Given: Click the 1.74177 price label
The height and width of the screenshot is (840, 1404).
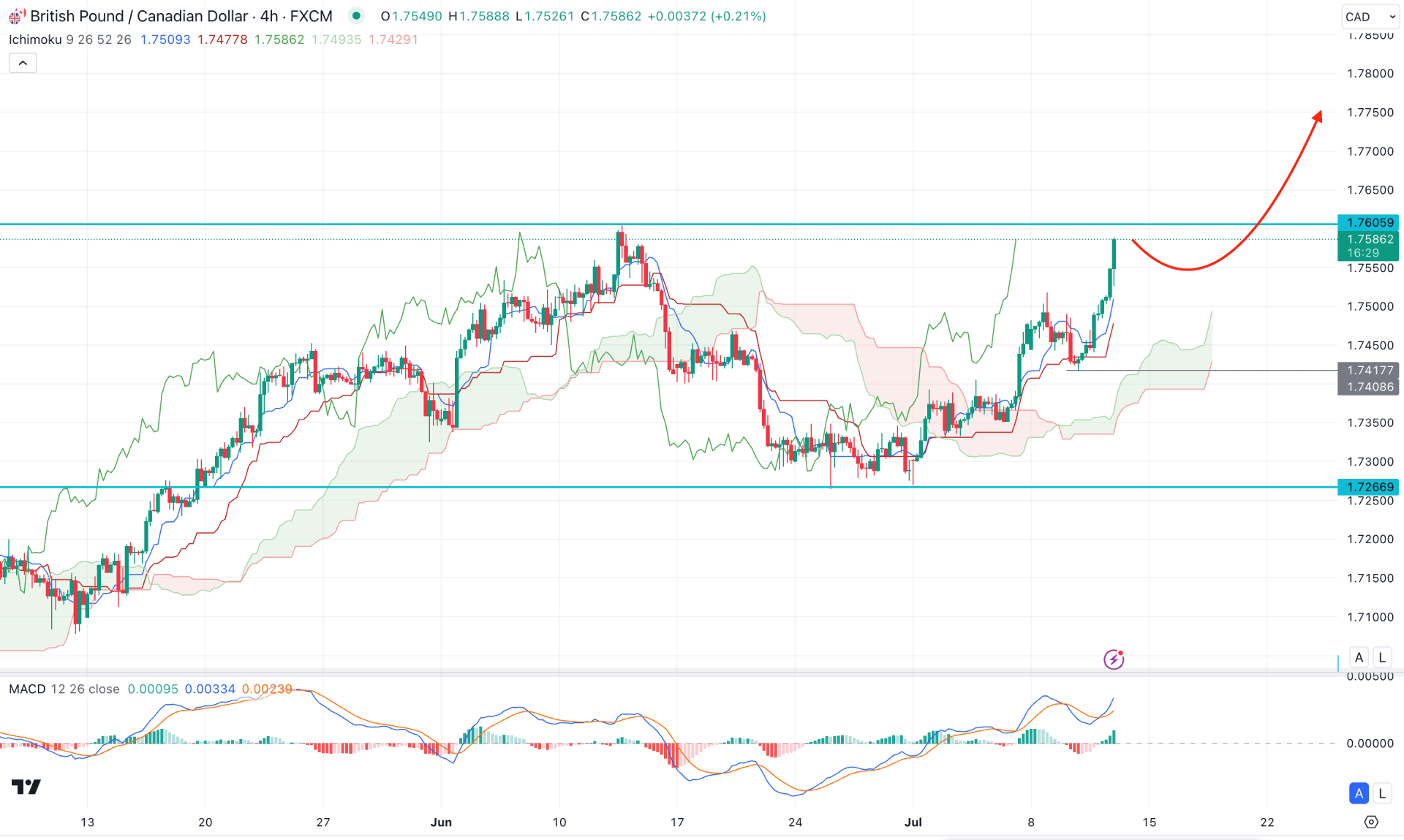Looking at the screenshot, I should (x=1368, y=371).
